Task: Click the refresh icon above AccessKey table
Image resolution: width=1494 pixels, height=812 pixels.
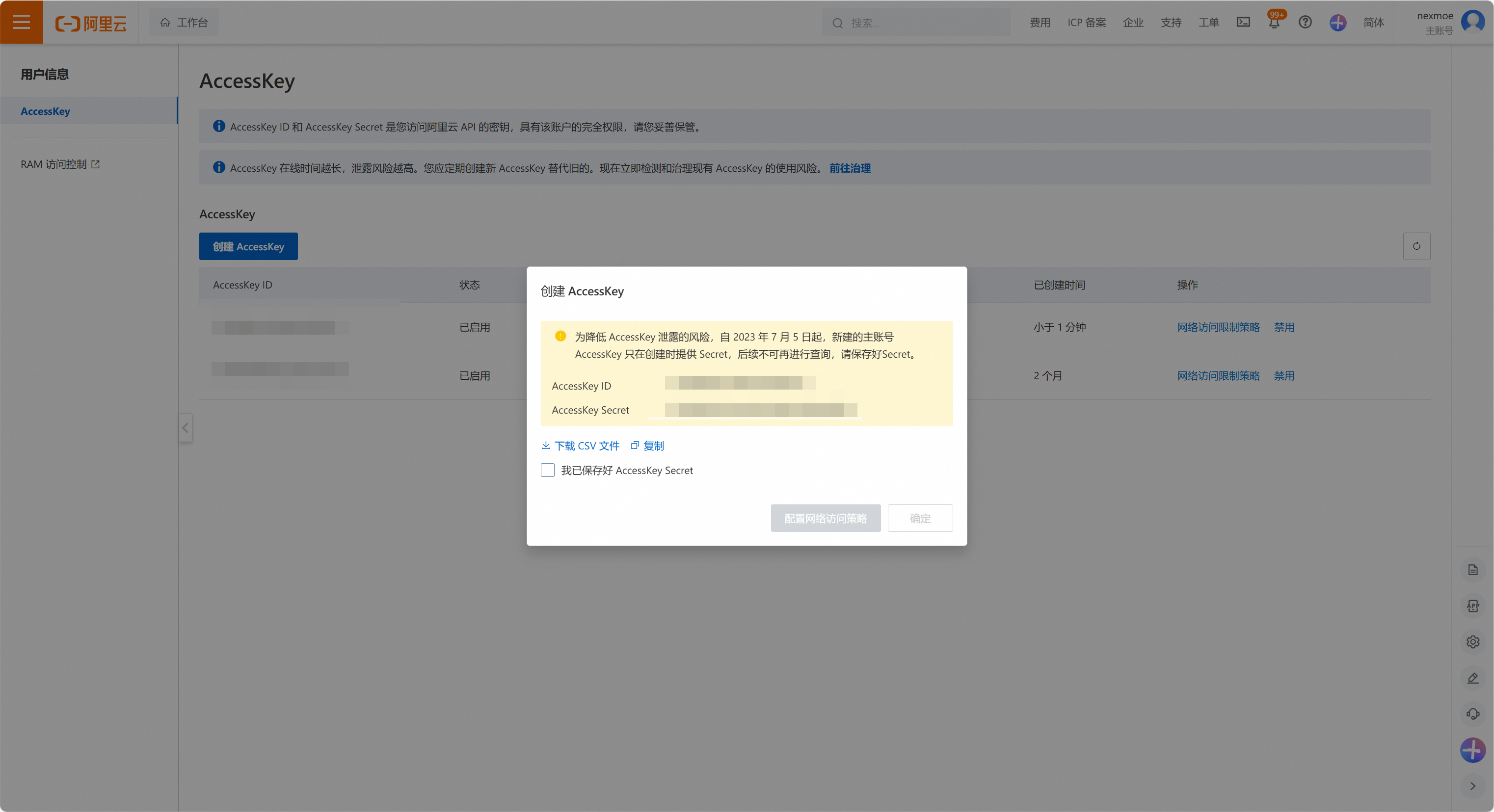Action: [x=1416, y=246]
